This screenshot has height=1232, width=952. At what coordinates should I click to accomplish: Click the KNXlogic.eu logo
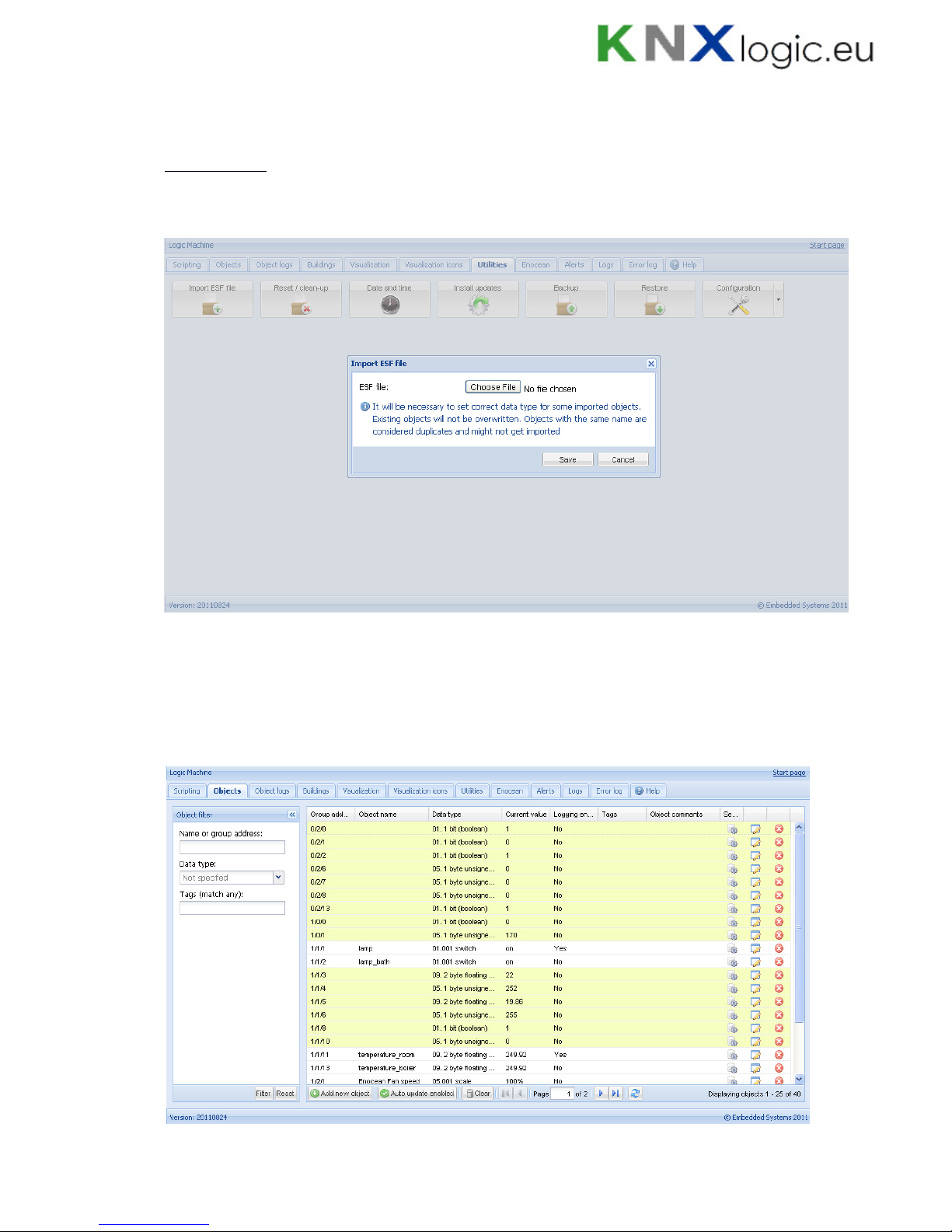(735, 44)
